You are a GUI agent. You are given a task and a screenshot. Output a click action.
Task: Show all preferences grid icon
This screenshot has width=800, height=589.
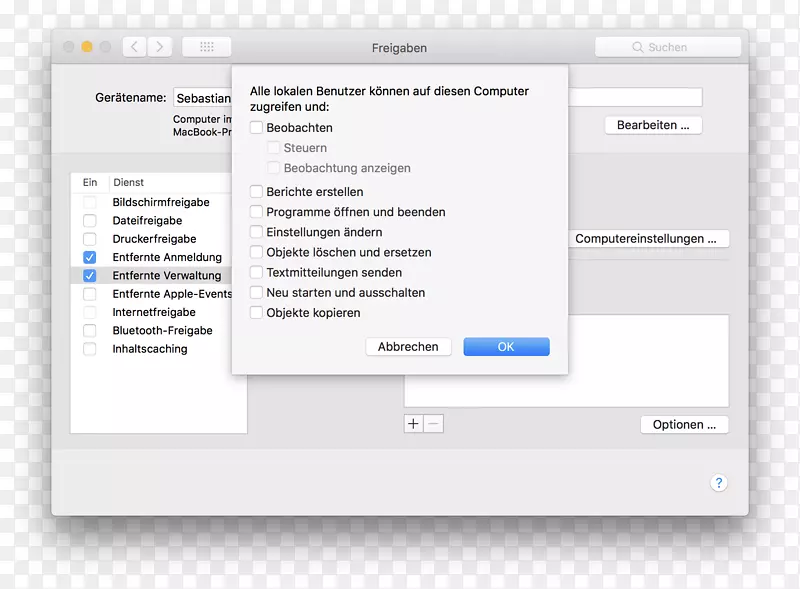(x=206, y=47)
